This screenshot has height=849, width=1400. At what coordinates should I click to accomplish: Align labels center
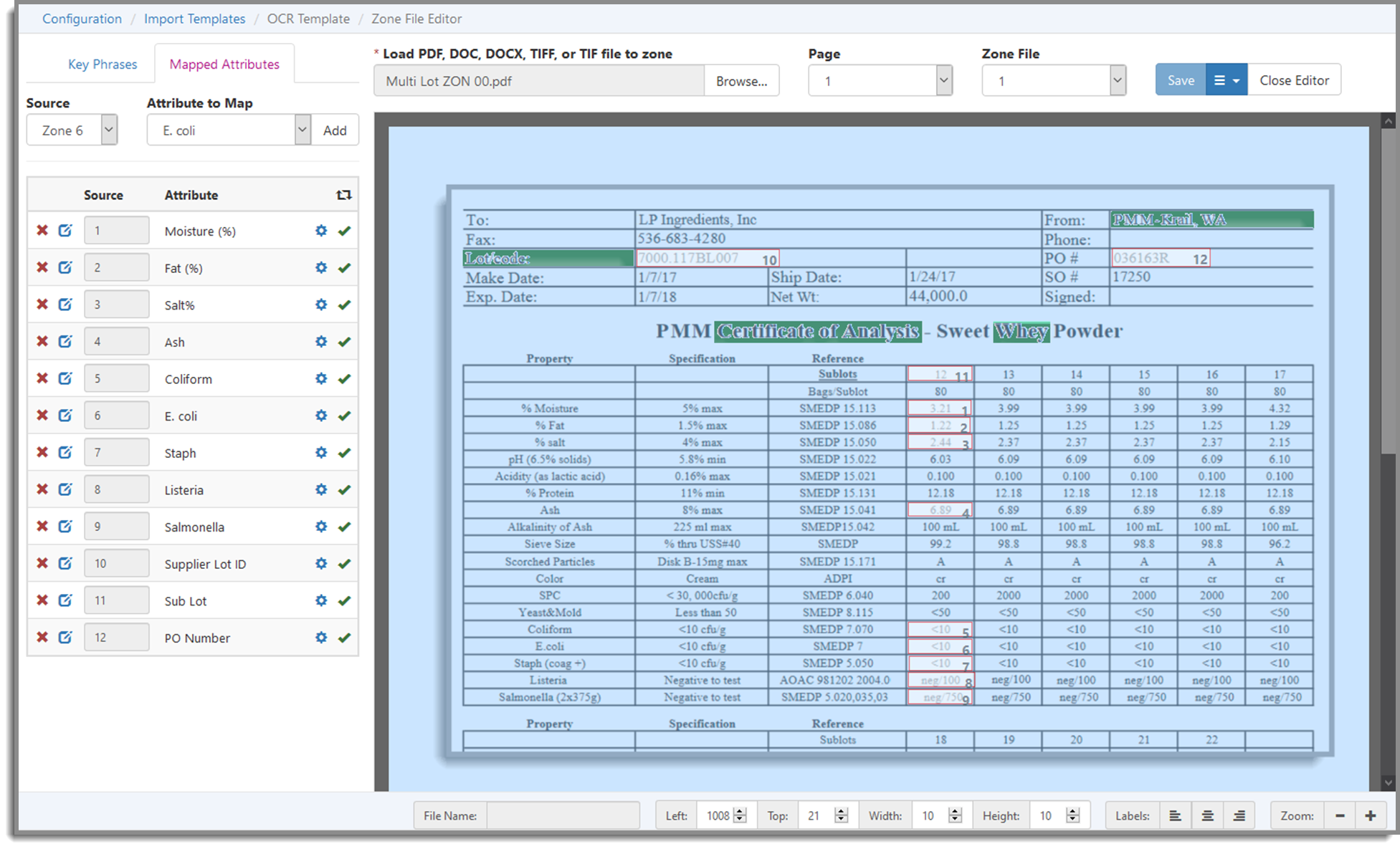point(1208,816)
